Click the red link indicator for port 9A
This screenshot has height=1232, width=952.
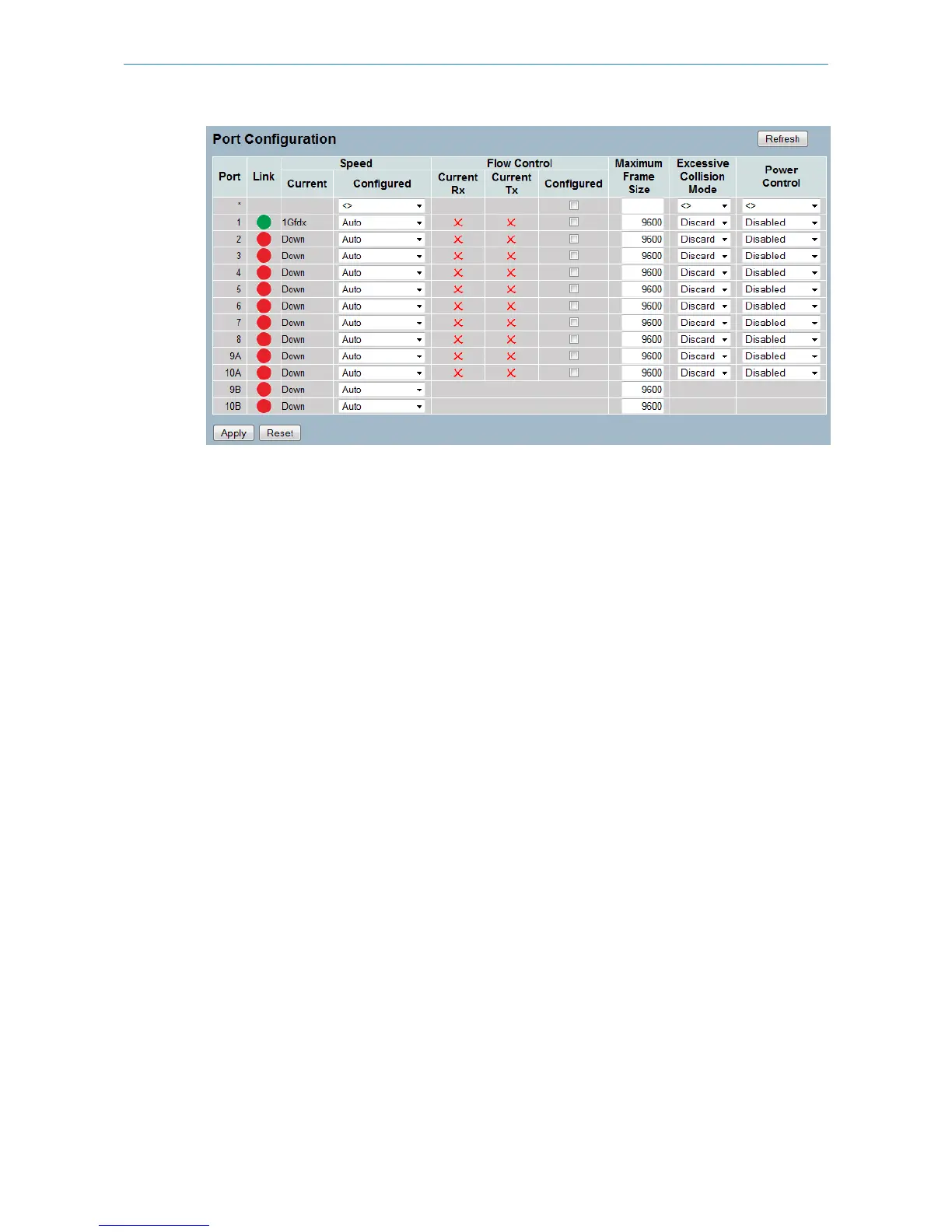[264, 356]
